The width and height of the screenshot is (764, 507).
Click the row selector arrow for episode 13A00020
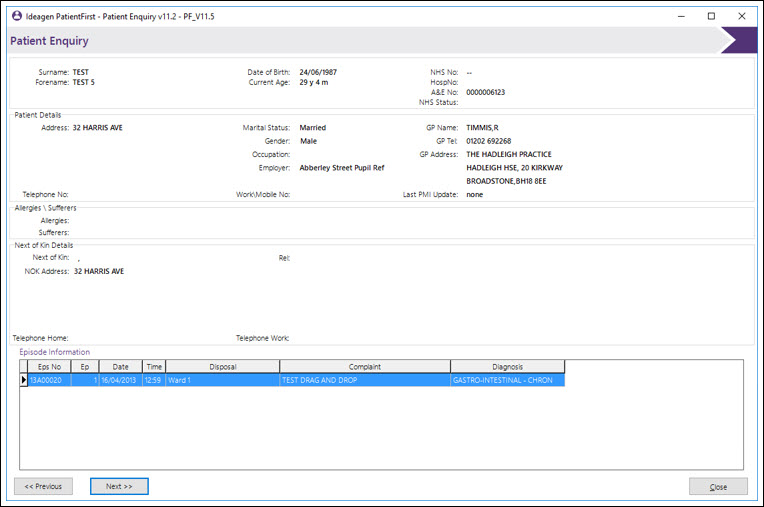23,380
